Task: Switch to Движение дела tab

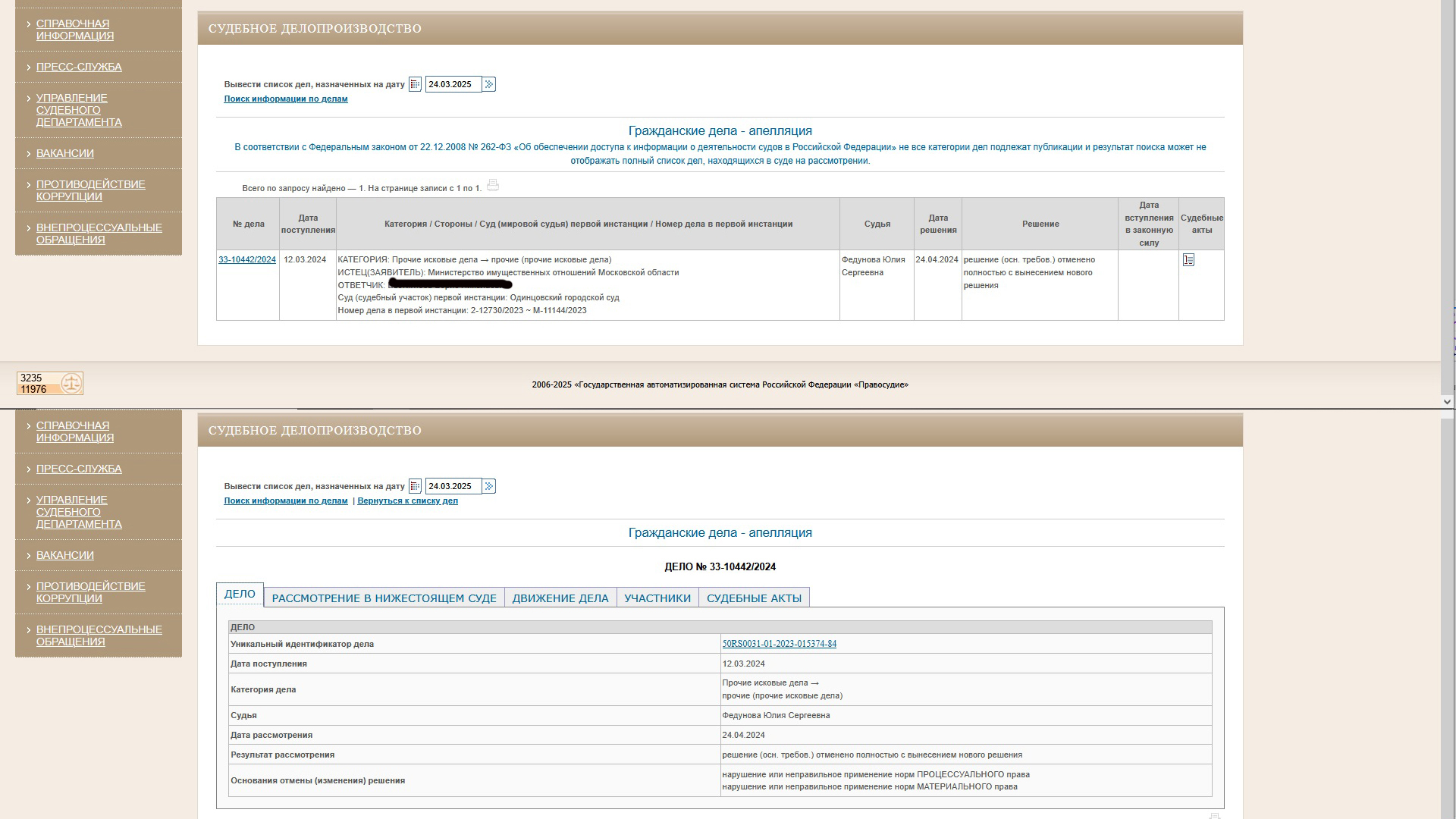Action: 560,598
